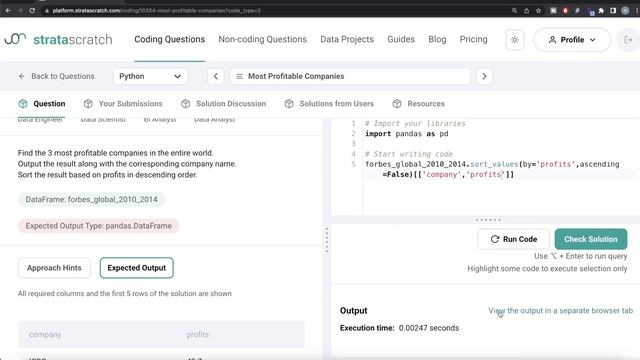Open the Blog page
The height and width of the screenshot is (360, 640).
point(437,39)
